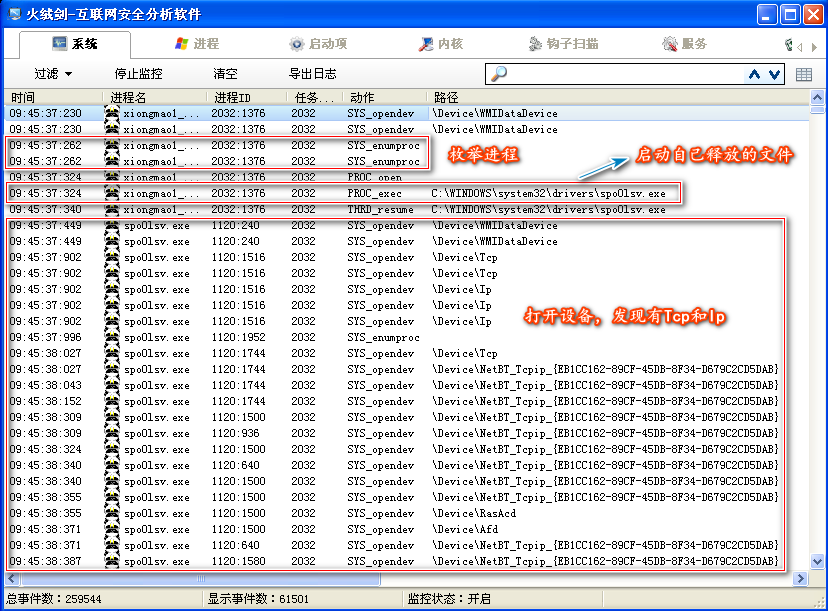Click the horizontal scrollbar thumb
The width and height of the screenshot is (828, 611).
coord(200,579)
